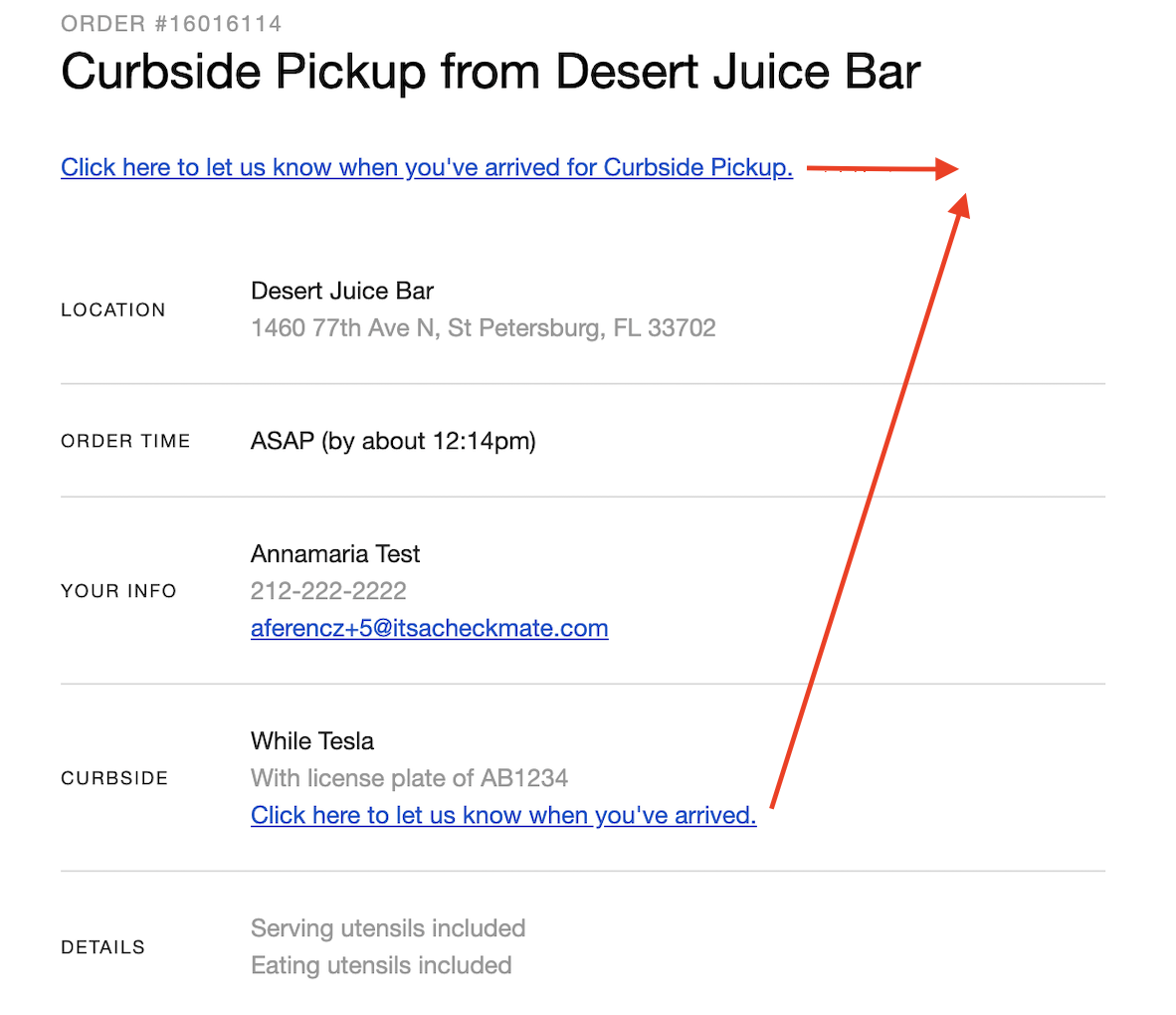Image resolution: width=1176 pixels, height=1015 pixels.
Task: Click the YOUR INFO label
Action: 118,591
